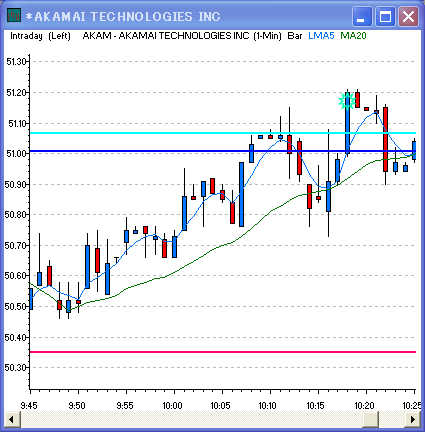Click the empty horizontal scrollbar track

[x=191, y=419]
